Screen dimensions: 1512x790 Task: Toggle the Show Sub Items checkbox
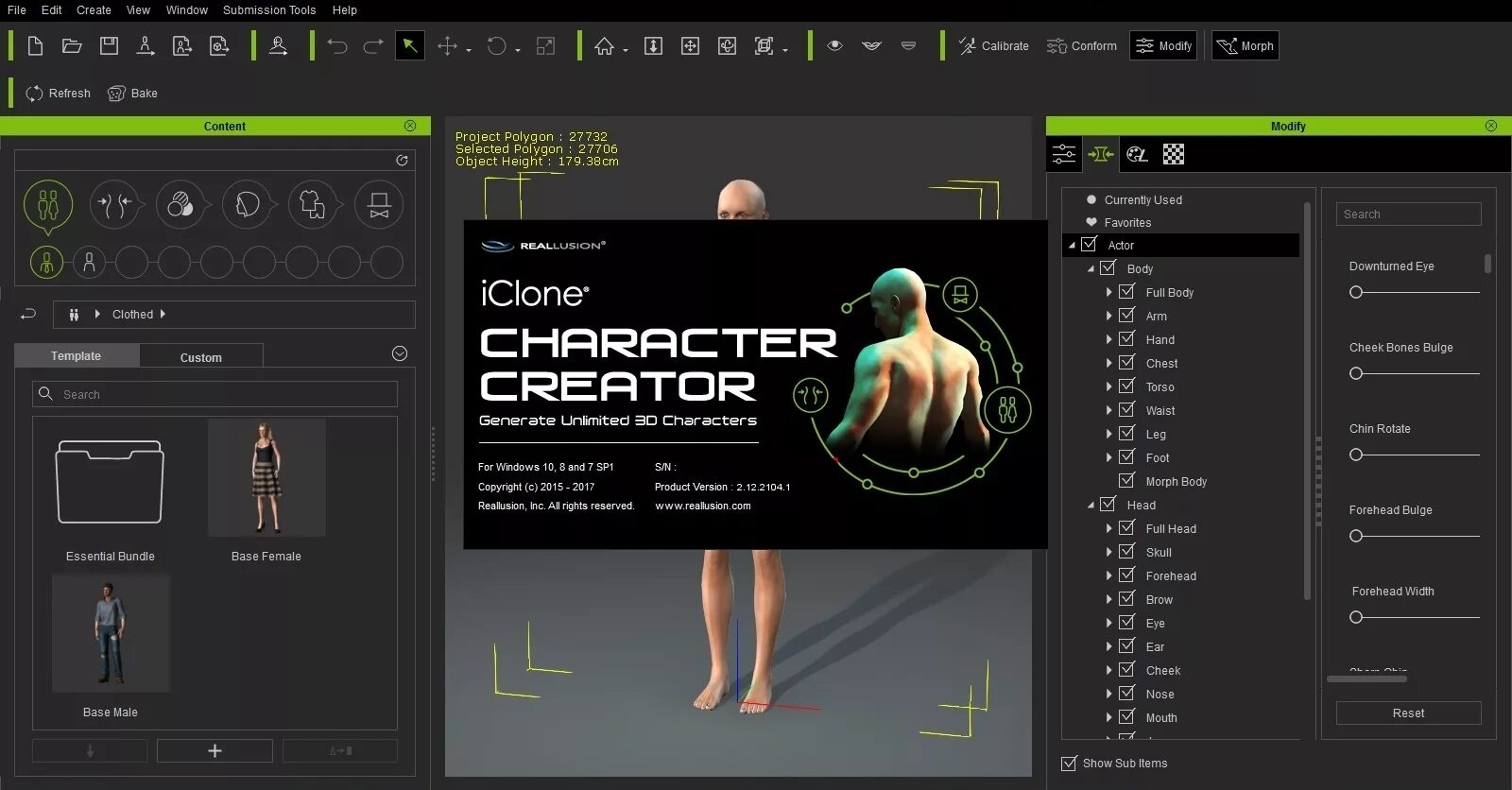coord(1069,763)
